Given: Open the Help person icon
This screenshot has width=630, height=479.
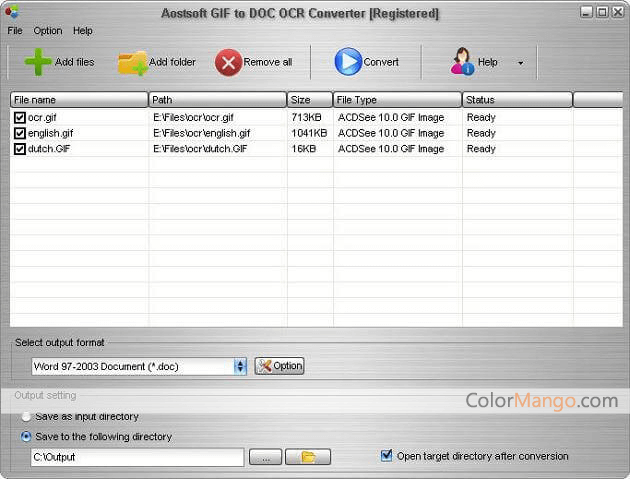Looking at the screenshot, I should click(x=462, y=61).
